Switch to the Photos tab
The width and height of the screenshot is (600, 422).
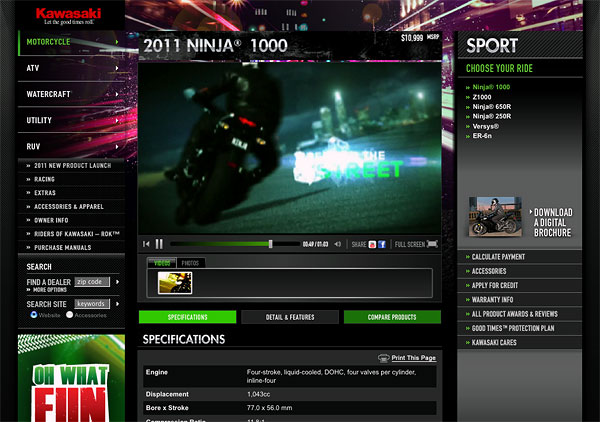tap(191, 263)
